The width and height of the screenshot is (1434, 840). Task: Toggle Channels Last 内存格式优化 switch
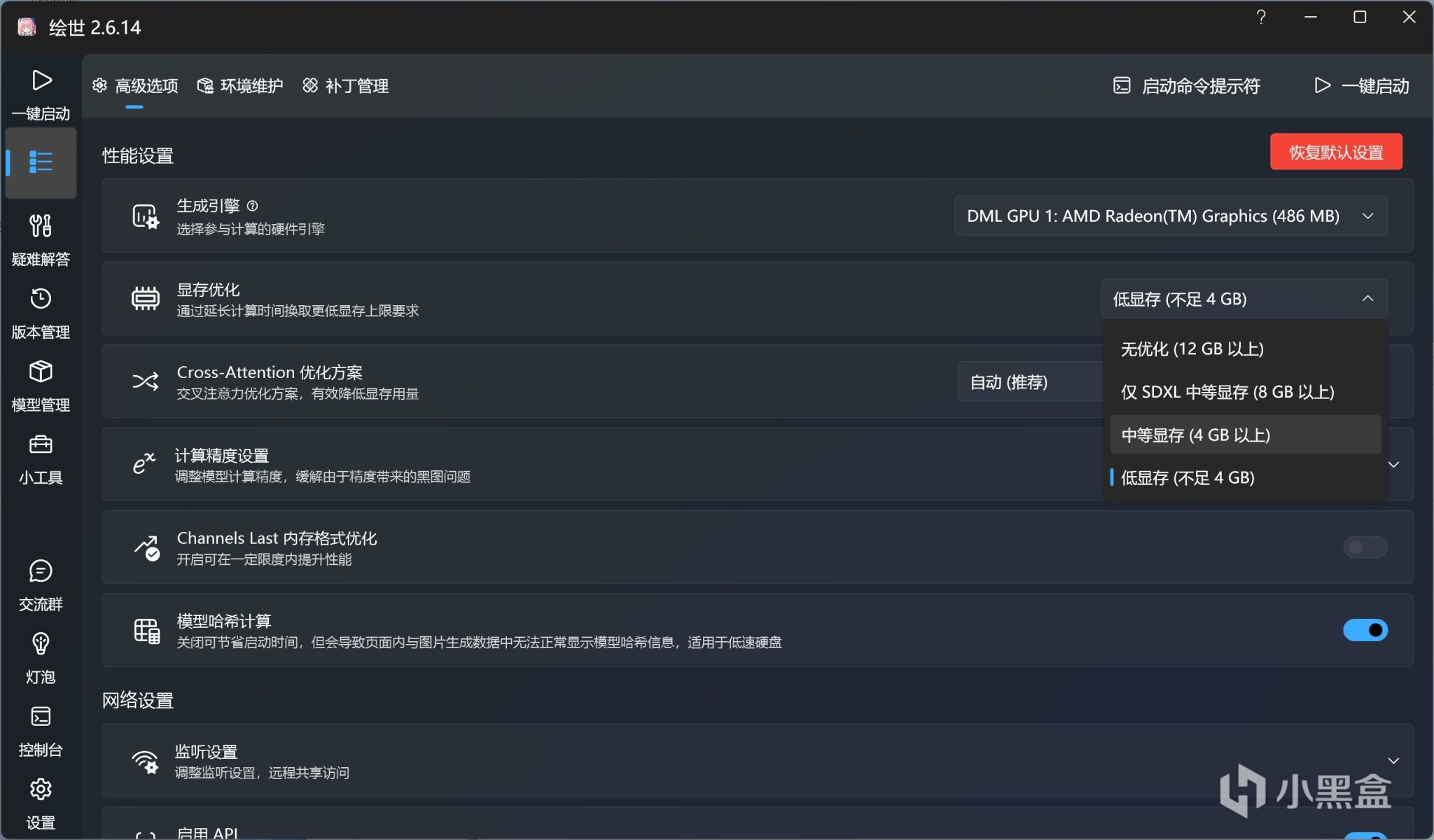coord(1364,547)
